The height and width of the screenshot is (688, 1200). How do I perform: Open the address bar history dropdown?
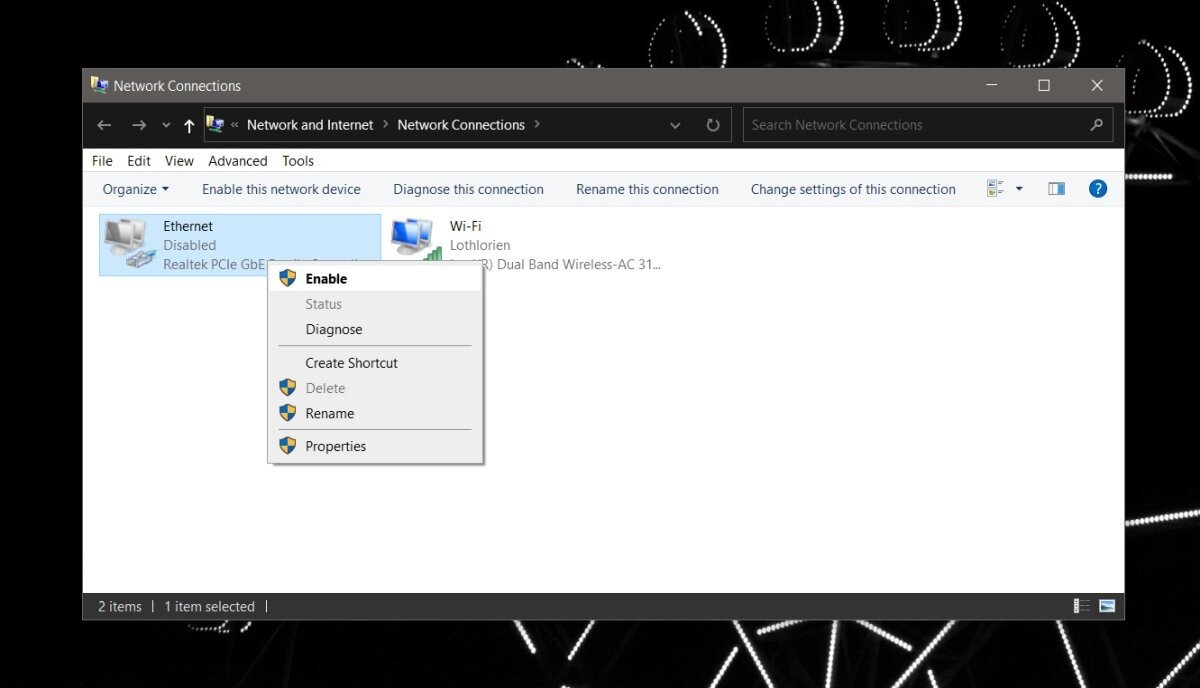point(675,124)
